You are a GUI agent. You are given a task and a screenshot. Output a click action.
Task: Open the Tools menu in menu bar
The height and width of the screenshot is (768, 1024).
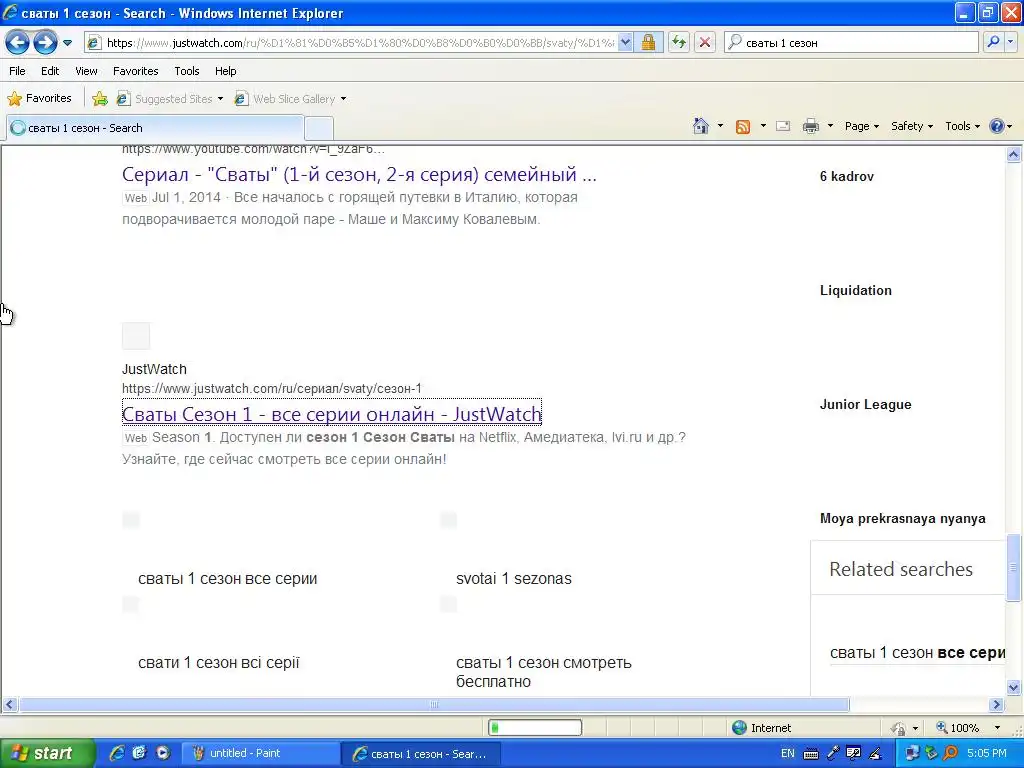187,71
